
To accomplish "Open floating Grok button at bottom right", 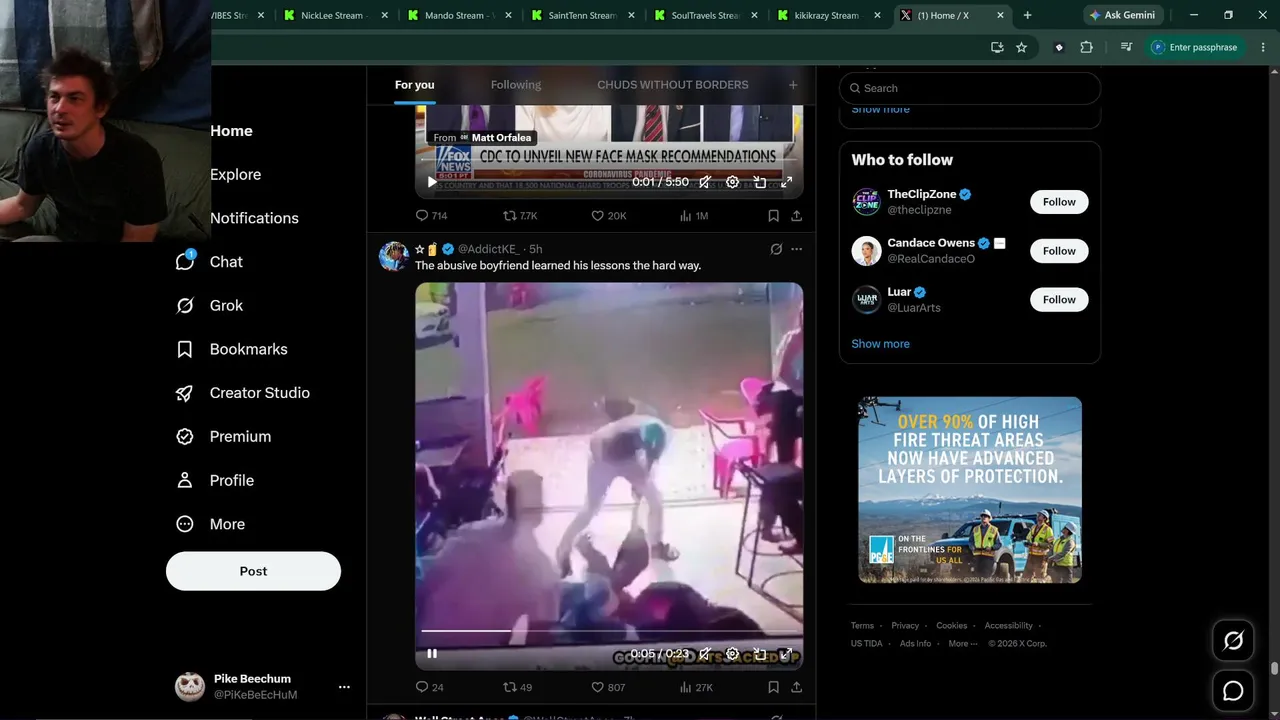I will (x=1233, y=641).
